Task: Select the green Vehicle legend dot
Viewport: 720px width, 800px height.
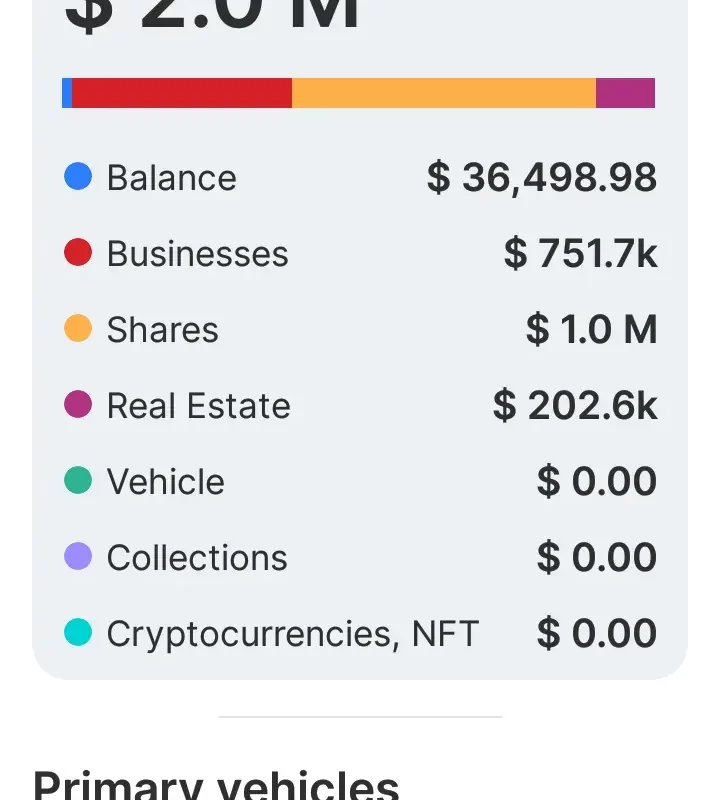Action: [78, 481]
